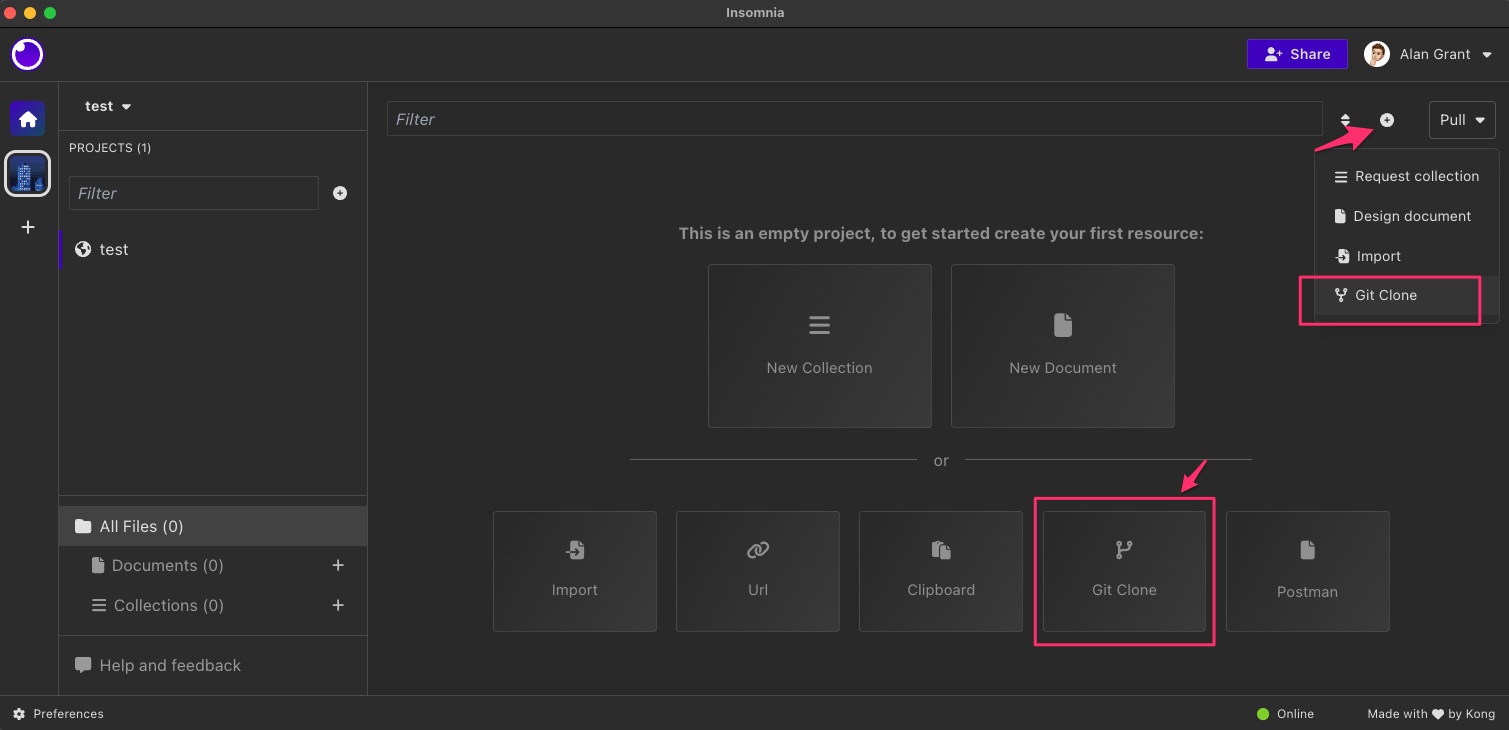Click the New Document card
Image resolution: width=1509 pixels, height=730 pixels.
point(1063,346)
